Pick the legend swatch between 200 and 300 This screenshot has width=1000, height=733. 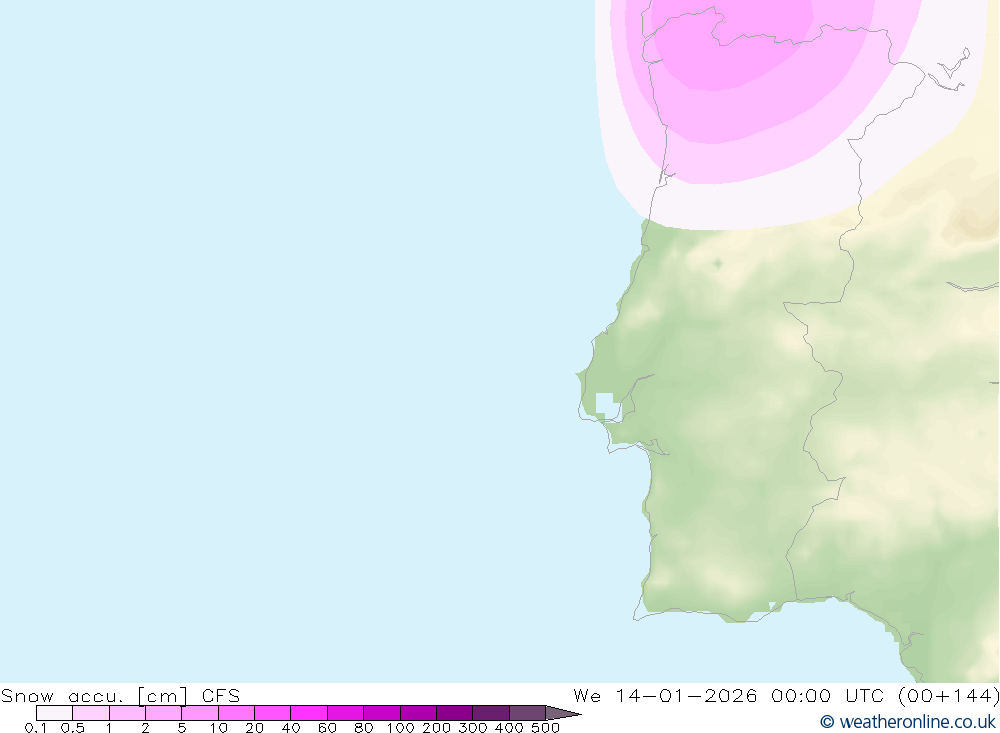455,713
